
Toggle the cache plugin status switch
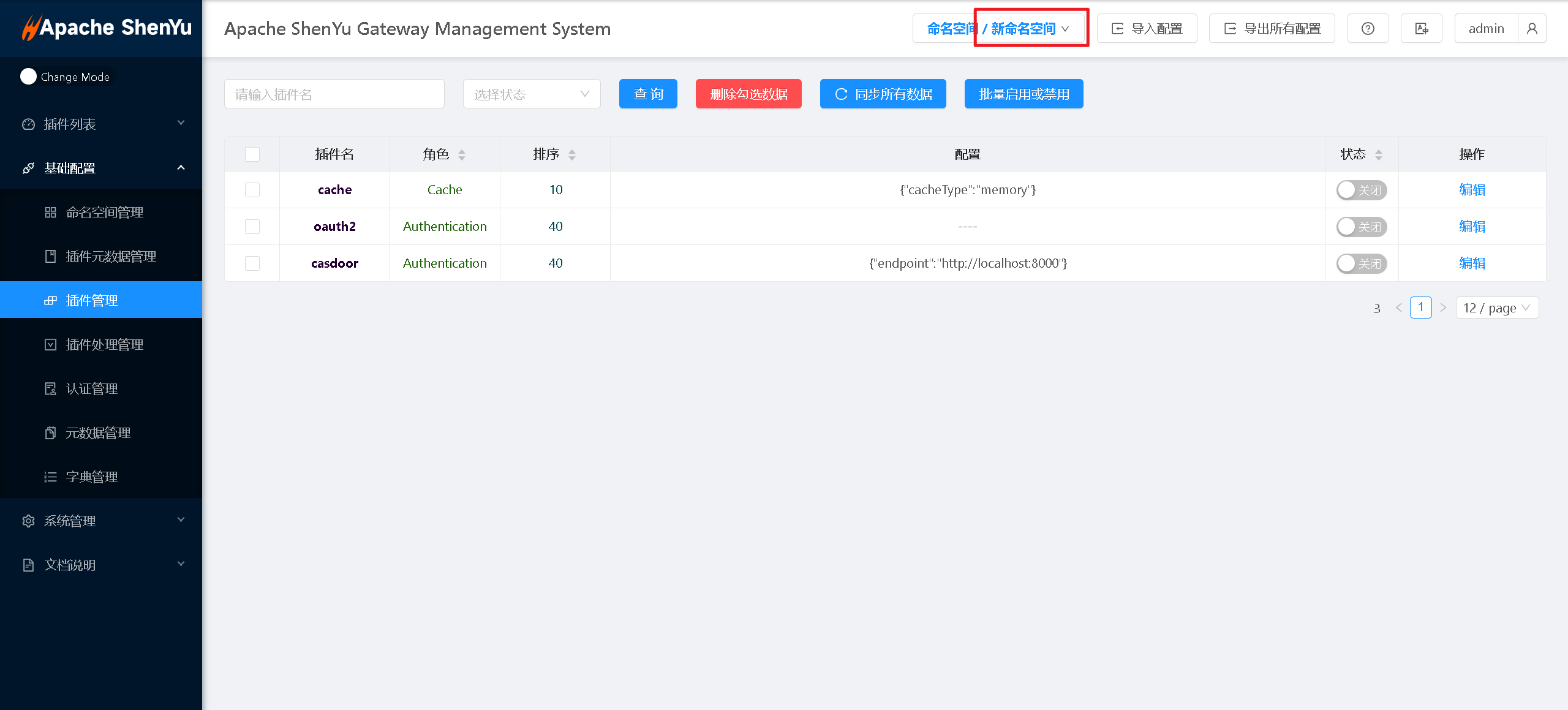(x=1361, y=190)
